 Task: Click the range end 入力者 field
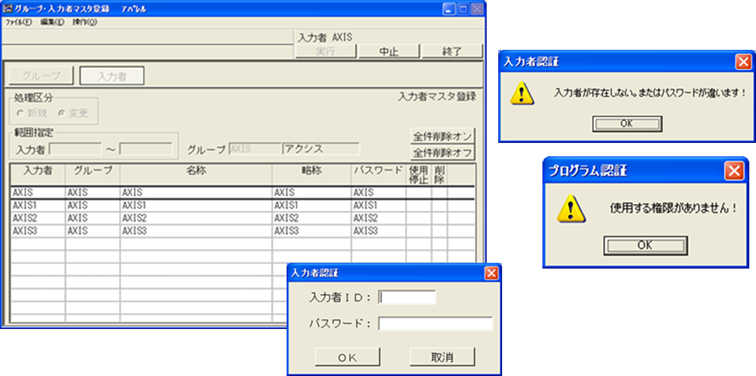click(x=146, y=149)
